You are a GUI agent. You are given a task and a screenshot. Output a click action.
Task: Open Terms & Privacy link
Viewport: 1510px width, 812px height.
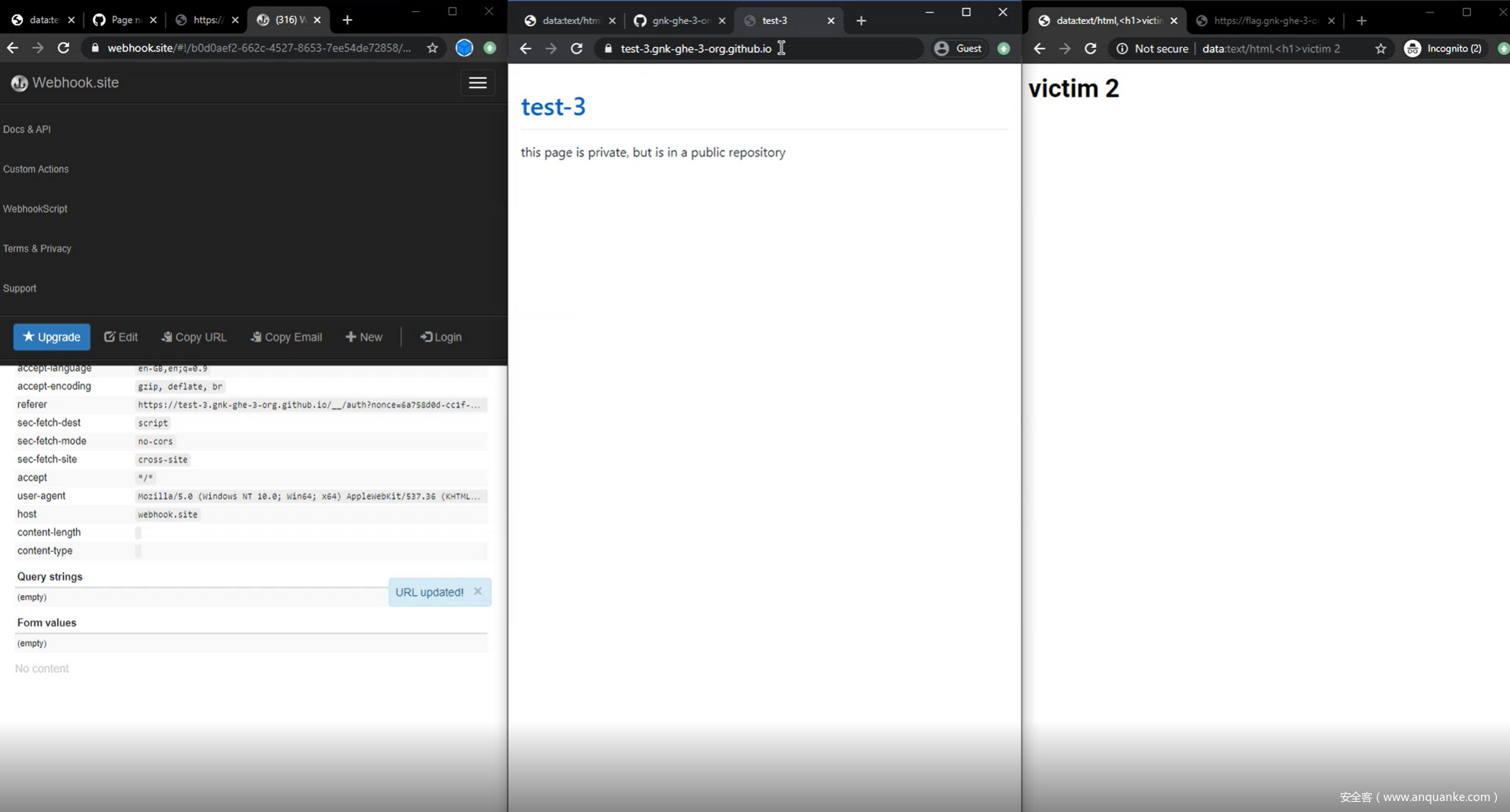(x=37, y=248)
